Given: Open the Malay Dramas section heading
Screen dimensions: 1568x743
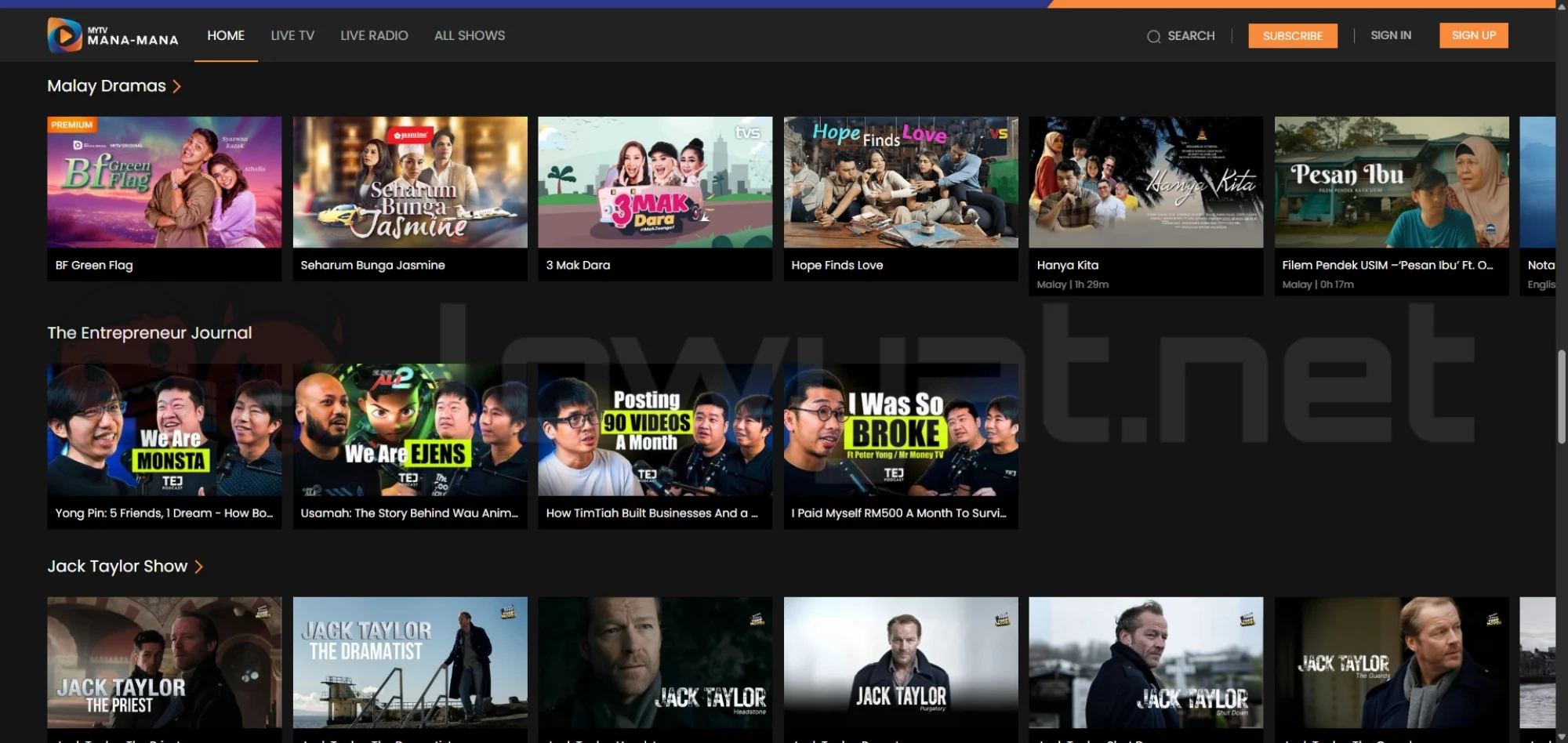Looking at the screenshot, I should [x=107, y=86].
